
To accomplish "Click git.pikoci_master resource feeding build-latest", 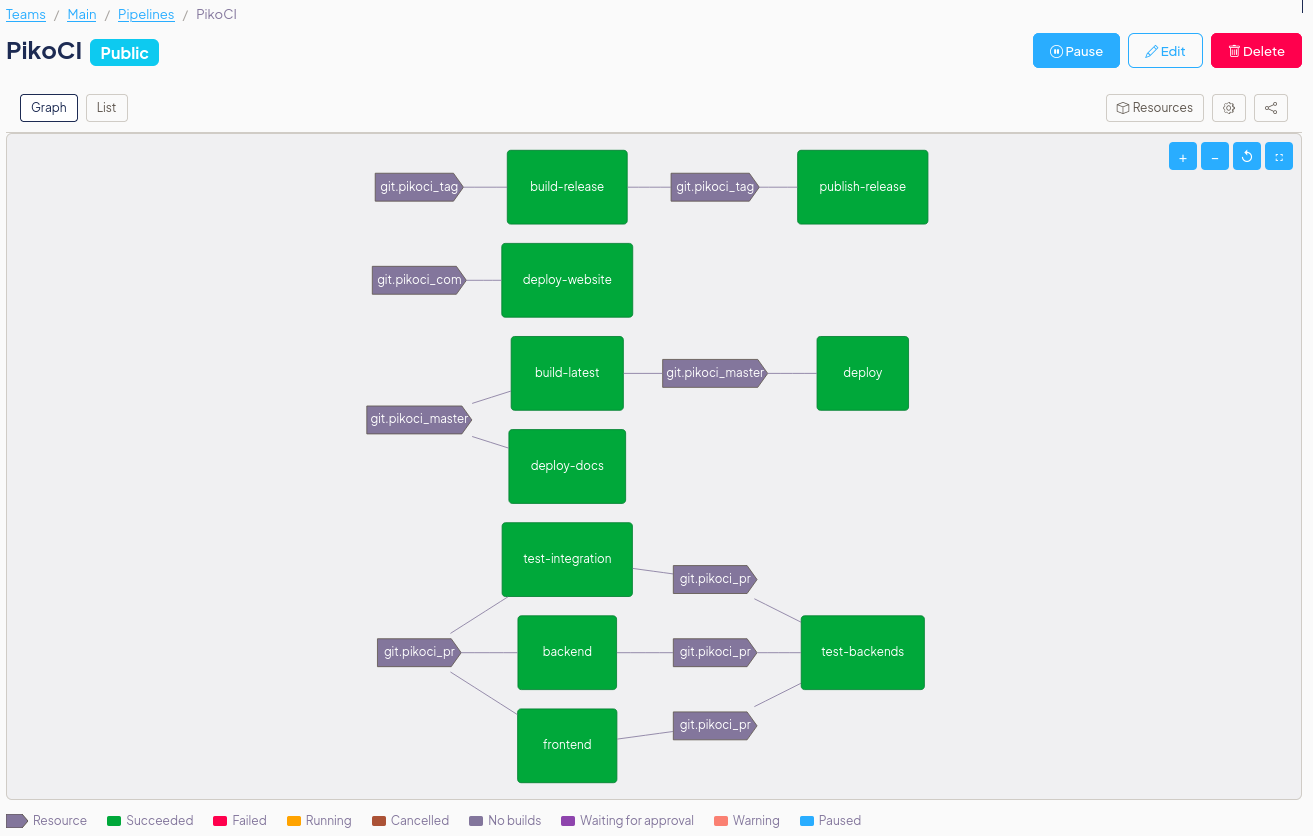I will 419,419.
